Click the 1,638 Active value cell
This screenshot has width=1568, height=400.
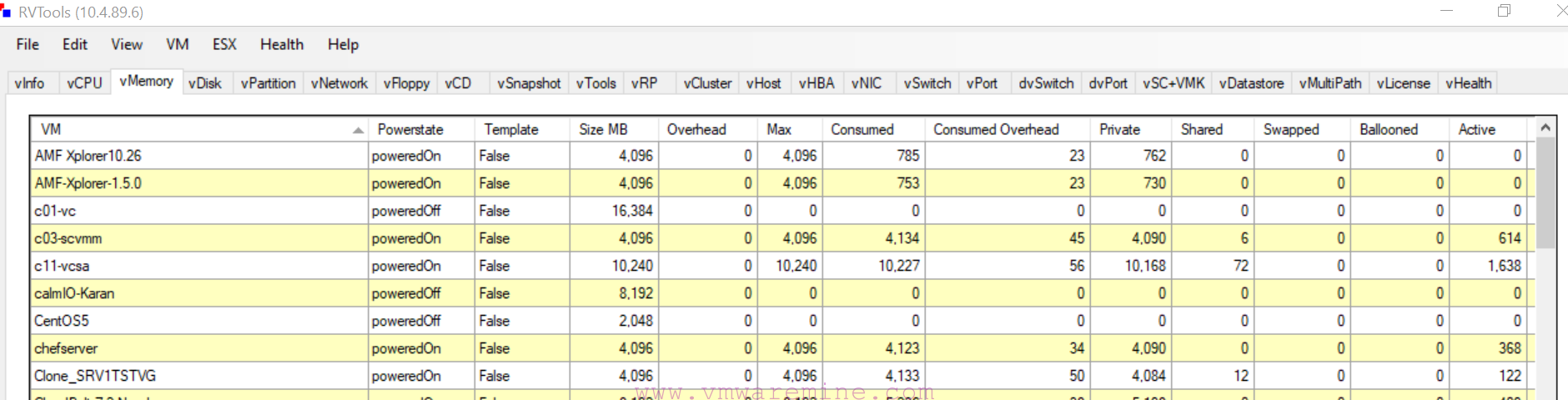pyautogui.click(x=1488, y=266)
